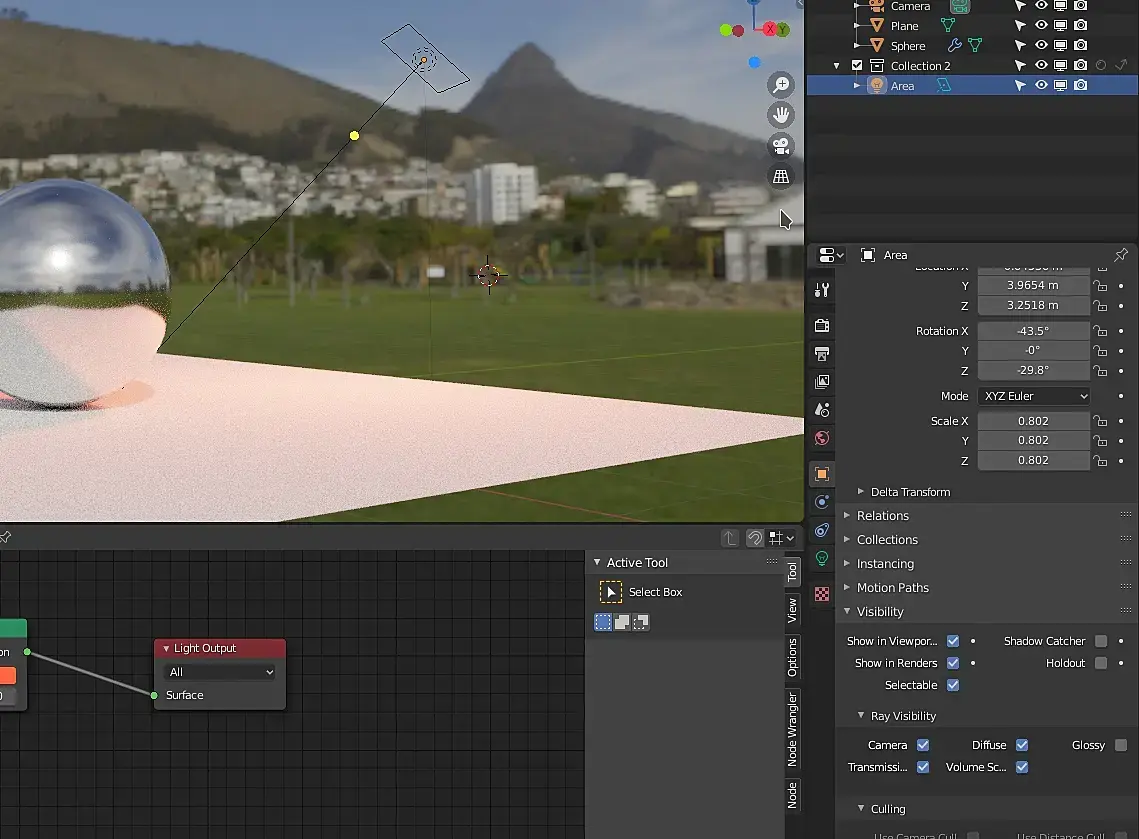Open the Tool properties tab

pos(822,291)
